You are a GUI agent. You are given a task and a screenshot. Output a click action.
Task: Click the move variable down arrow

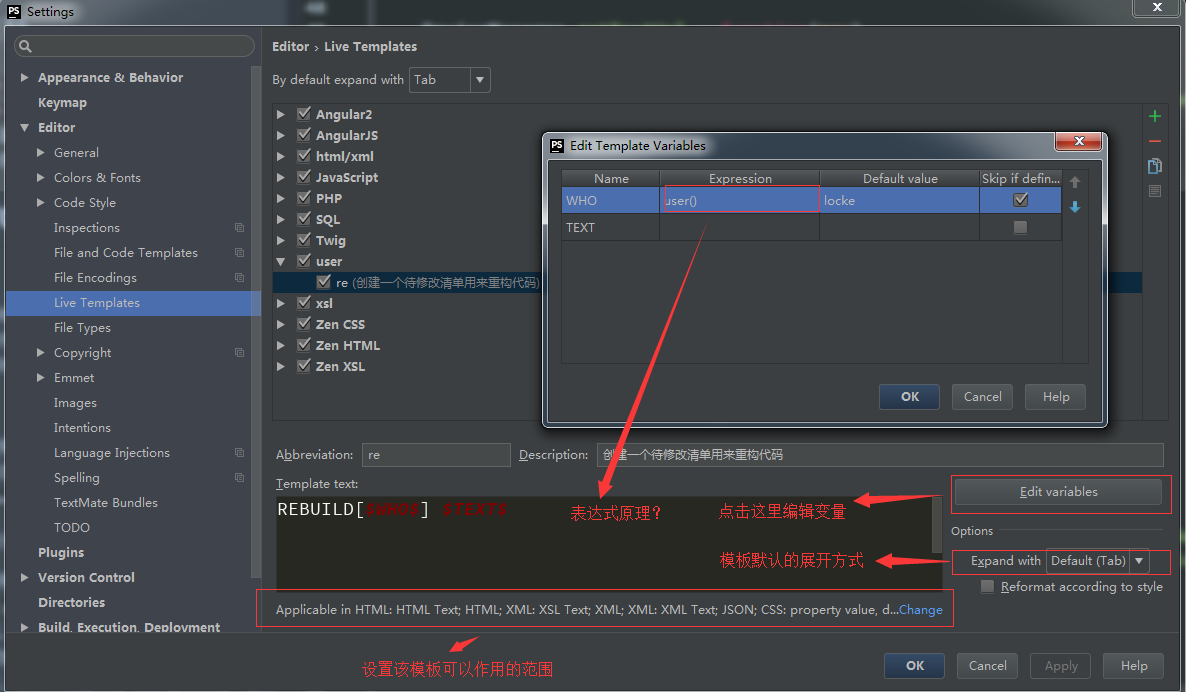point(1075,207)
